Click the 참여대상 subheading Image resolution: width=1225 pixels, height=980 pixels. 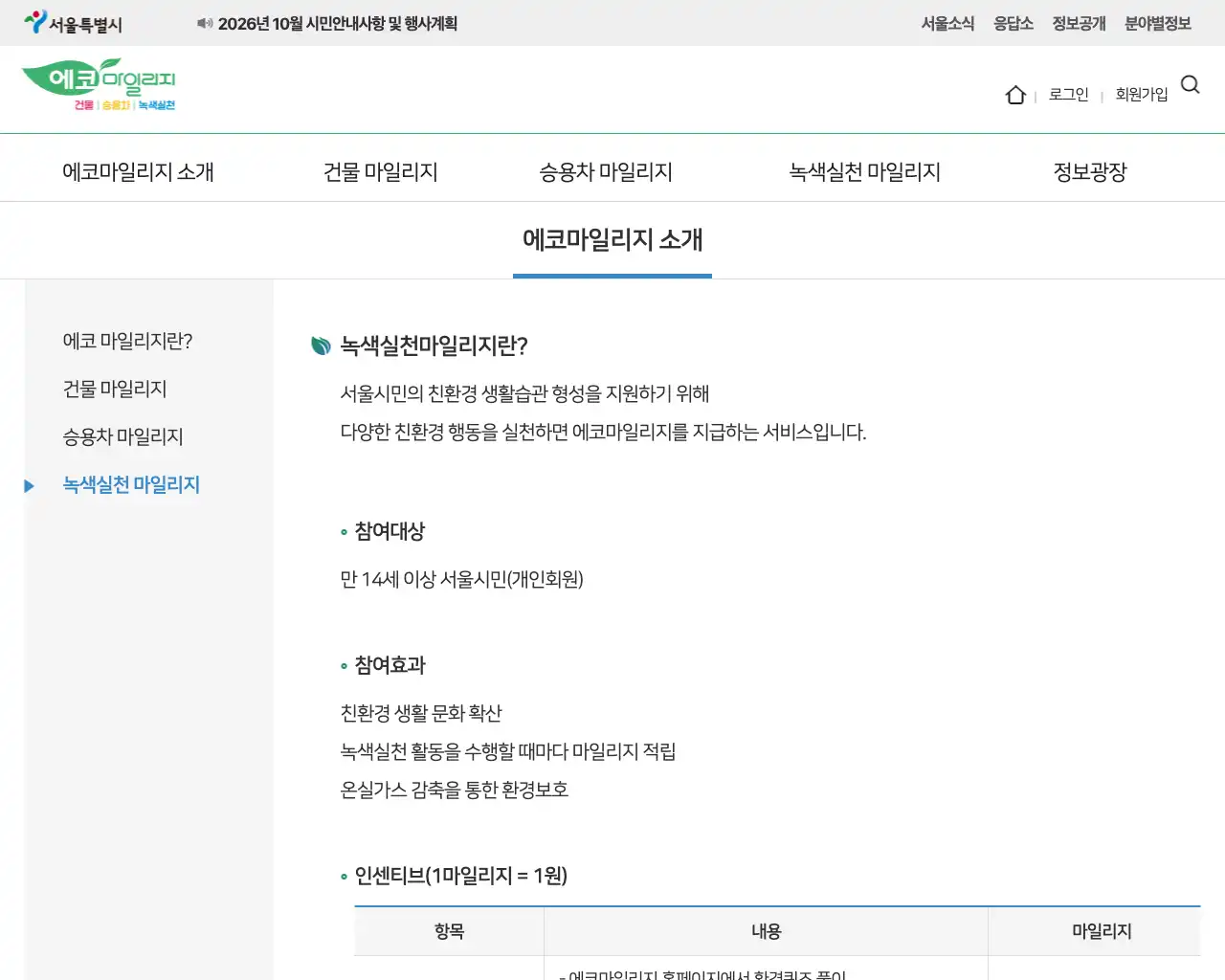(390, 531)
